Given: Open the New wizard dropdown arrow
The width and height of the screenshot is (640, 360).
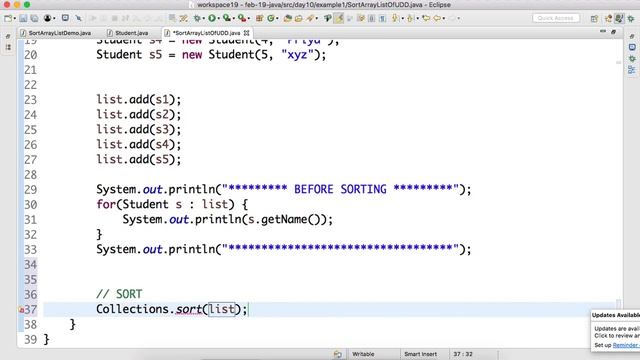Looking at the screenshot, I should [x=14, y=18].
